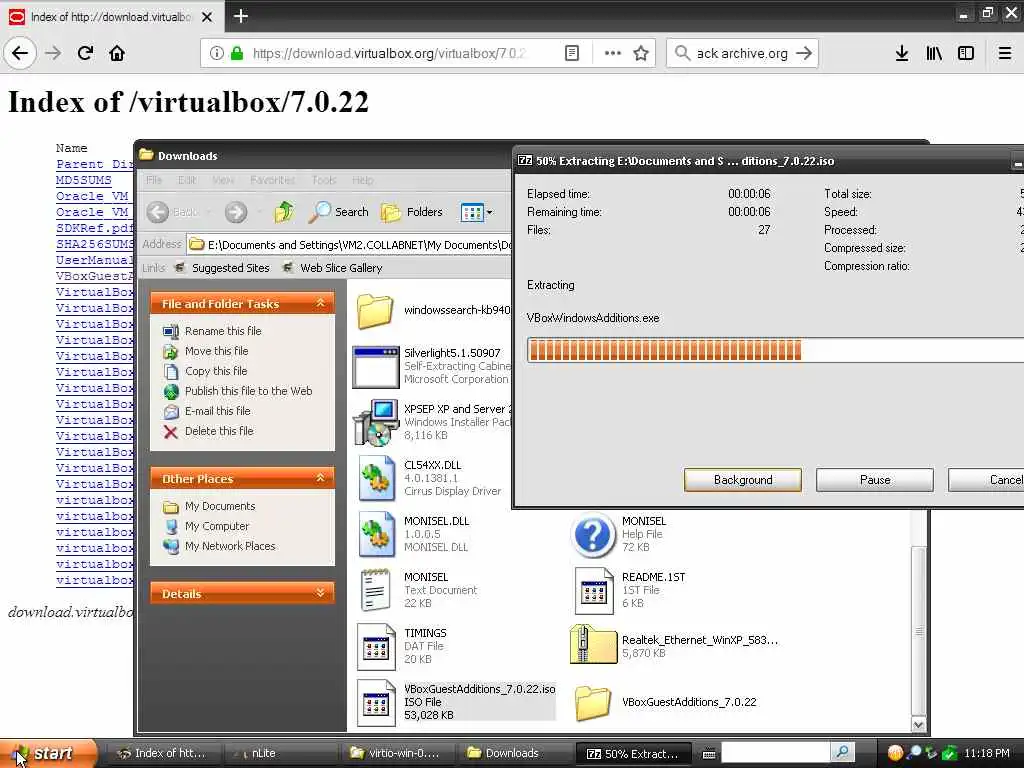The width and height of the screenshot is (1024, 768).
Task: Click Move this file
Action: pos(216,351)
